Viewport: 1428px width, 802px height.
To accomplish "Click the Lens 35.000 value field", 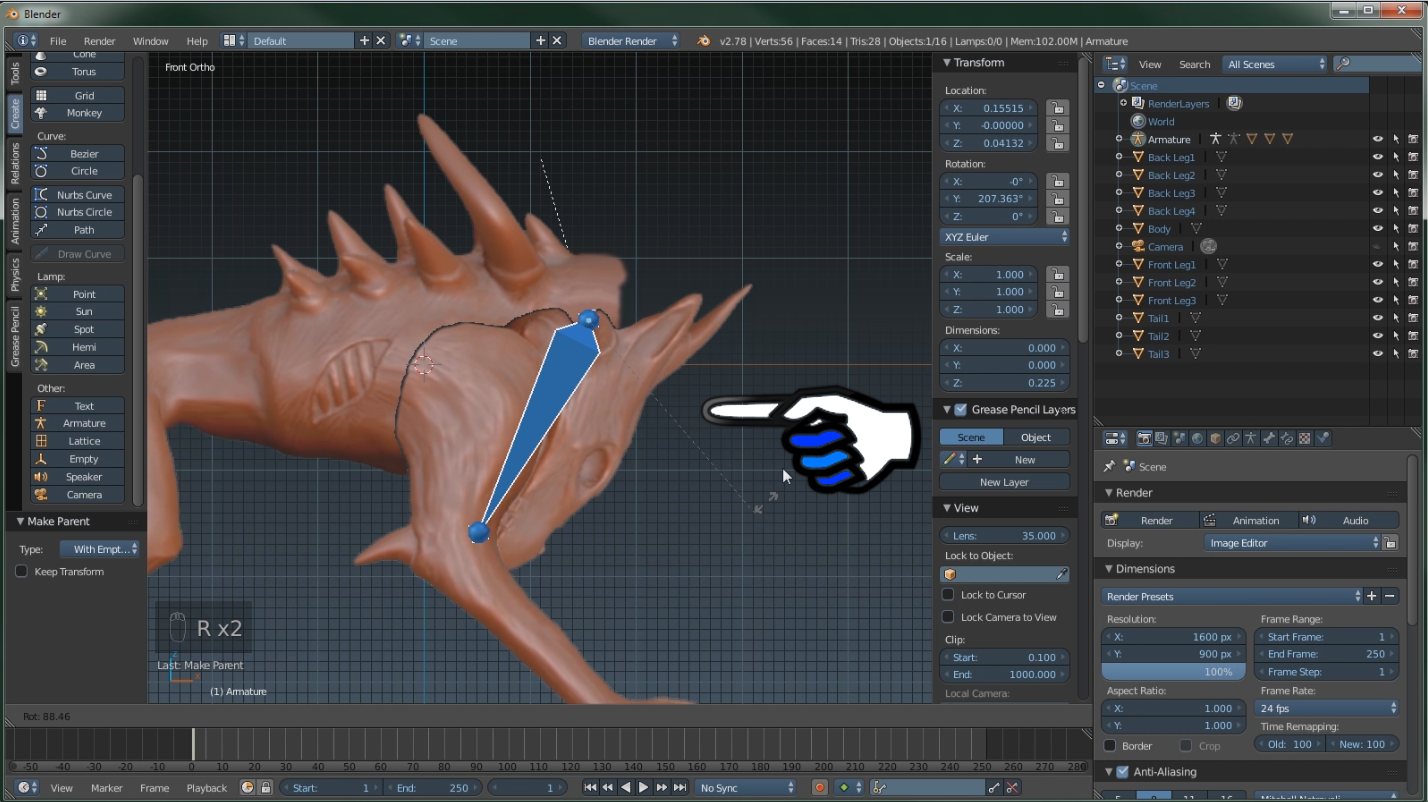I will (1005, 535).
